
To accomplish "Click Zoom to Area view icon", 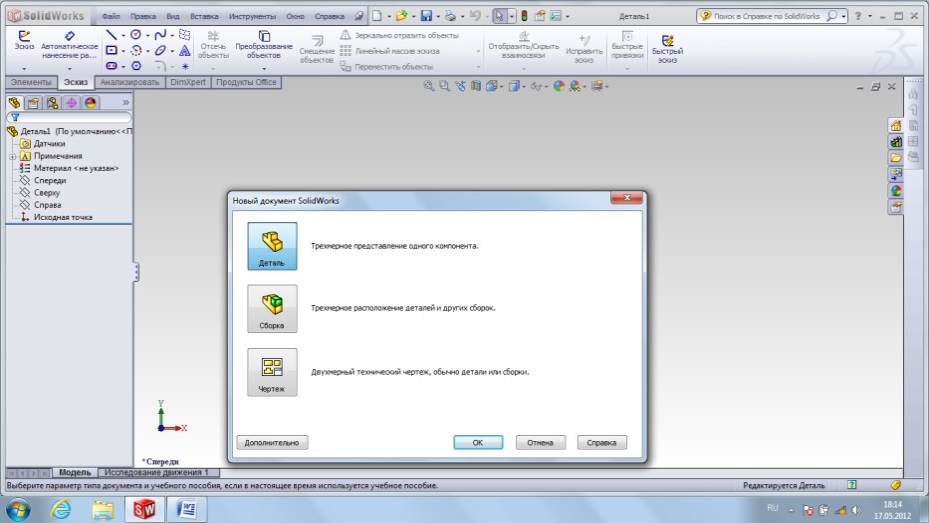I will click(444, 86).
